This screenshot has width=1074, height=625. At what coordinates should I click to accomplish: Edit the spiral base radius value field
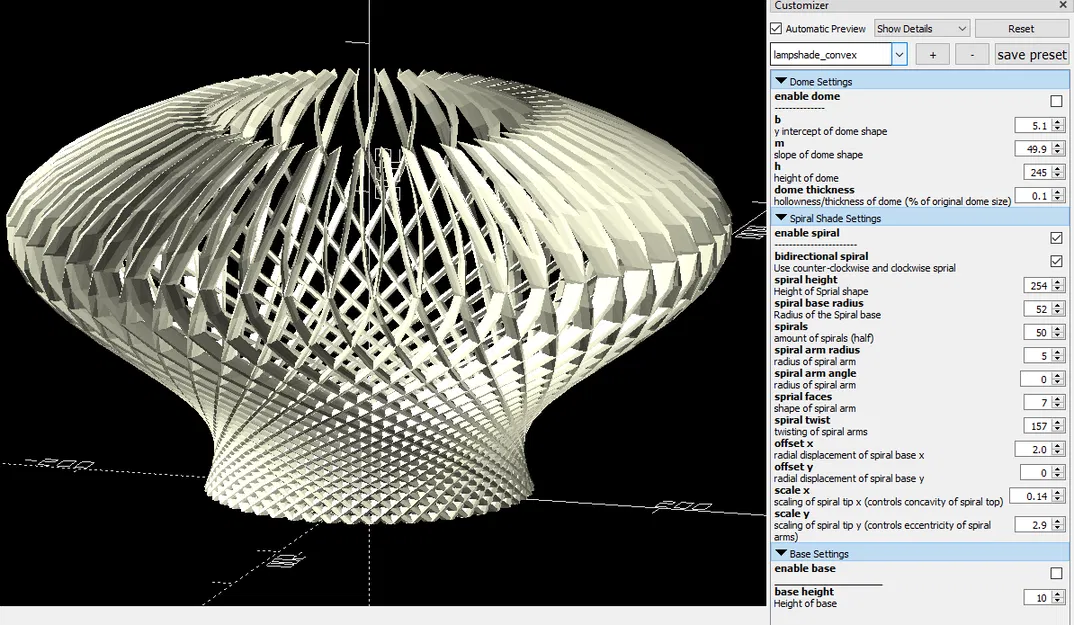1038,308
